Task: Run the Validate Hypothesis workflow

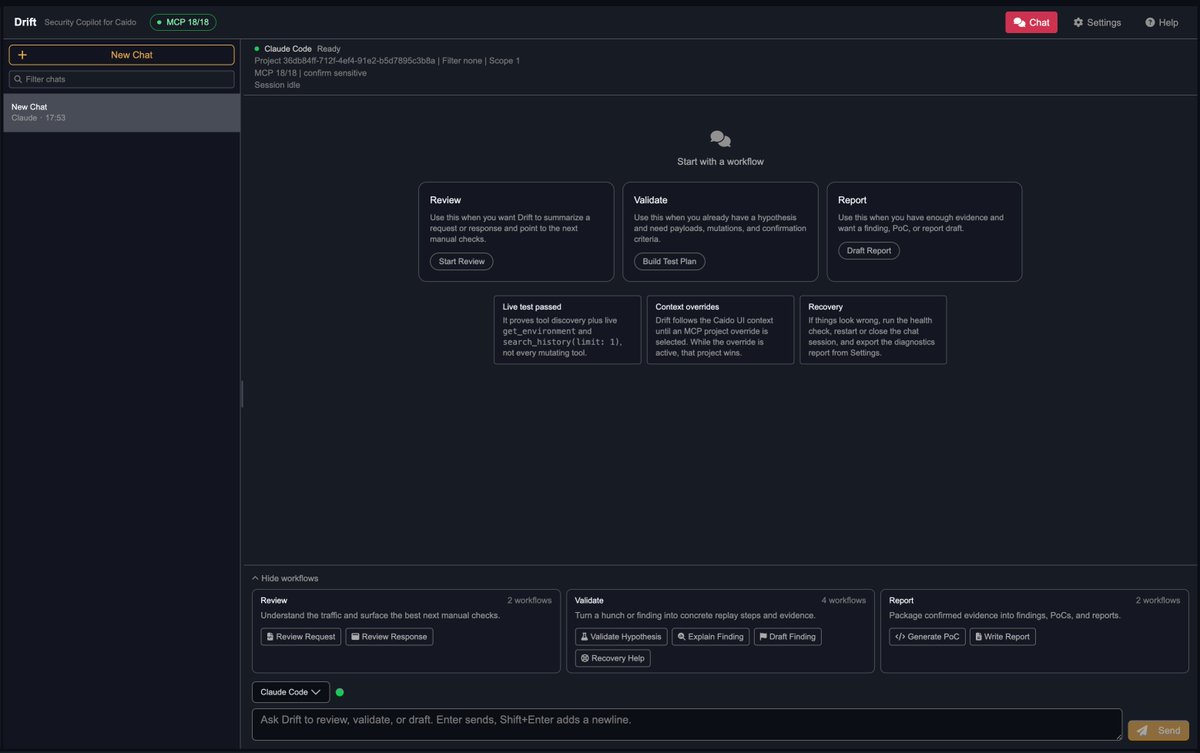Action: click(621, 637)
